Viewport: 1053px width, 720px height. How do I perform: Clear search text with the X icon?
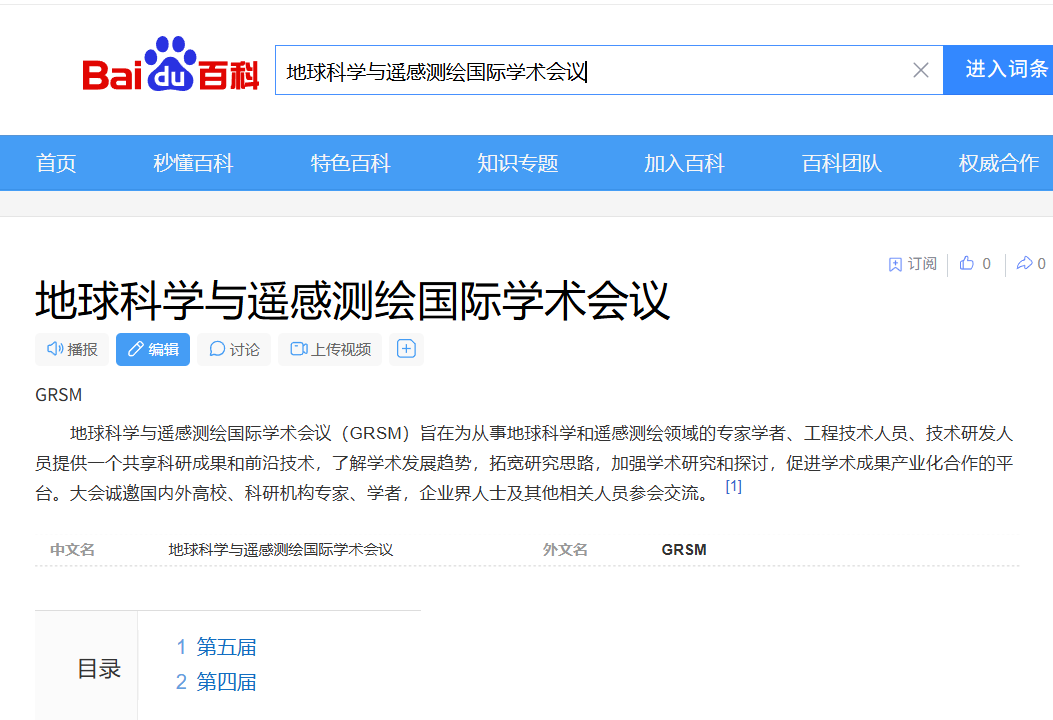click(x=921, y=70)
